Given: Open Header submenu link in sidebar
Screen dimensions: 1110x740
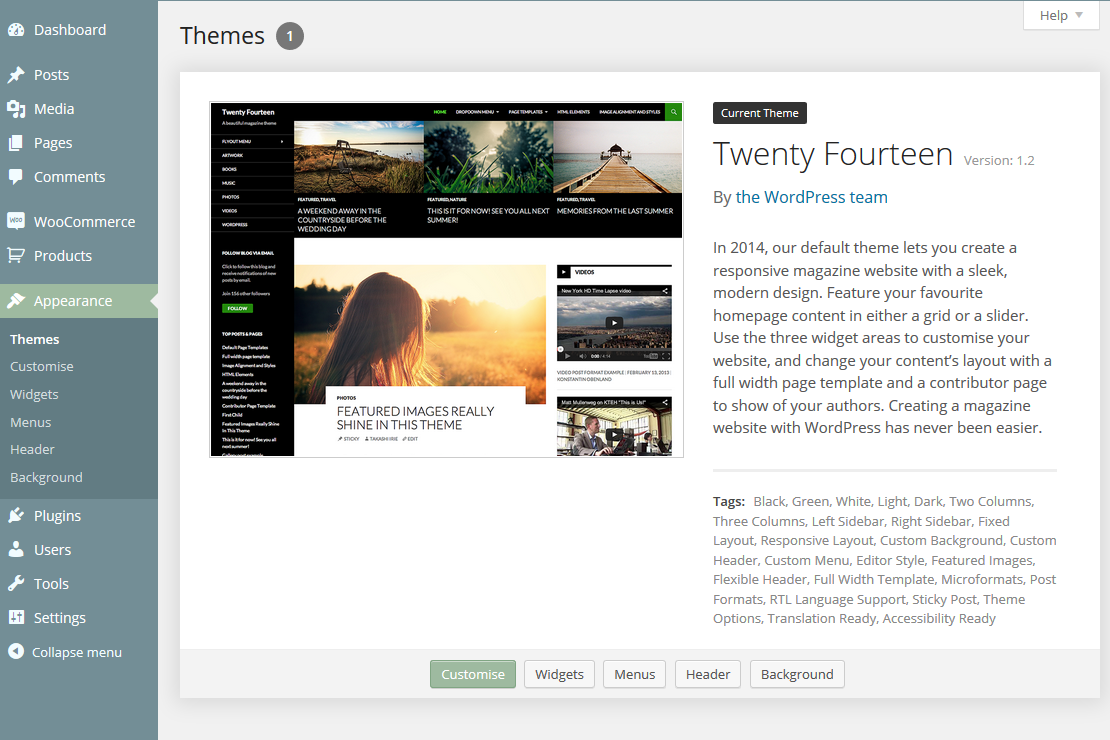Looking at the screenshot, I should pos(32,449).
